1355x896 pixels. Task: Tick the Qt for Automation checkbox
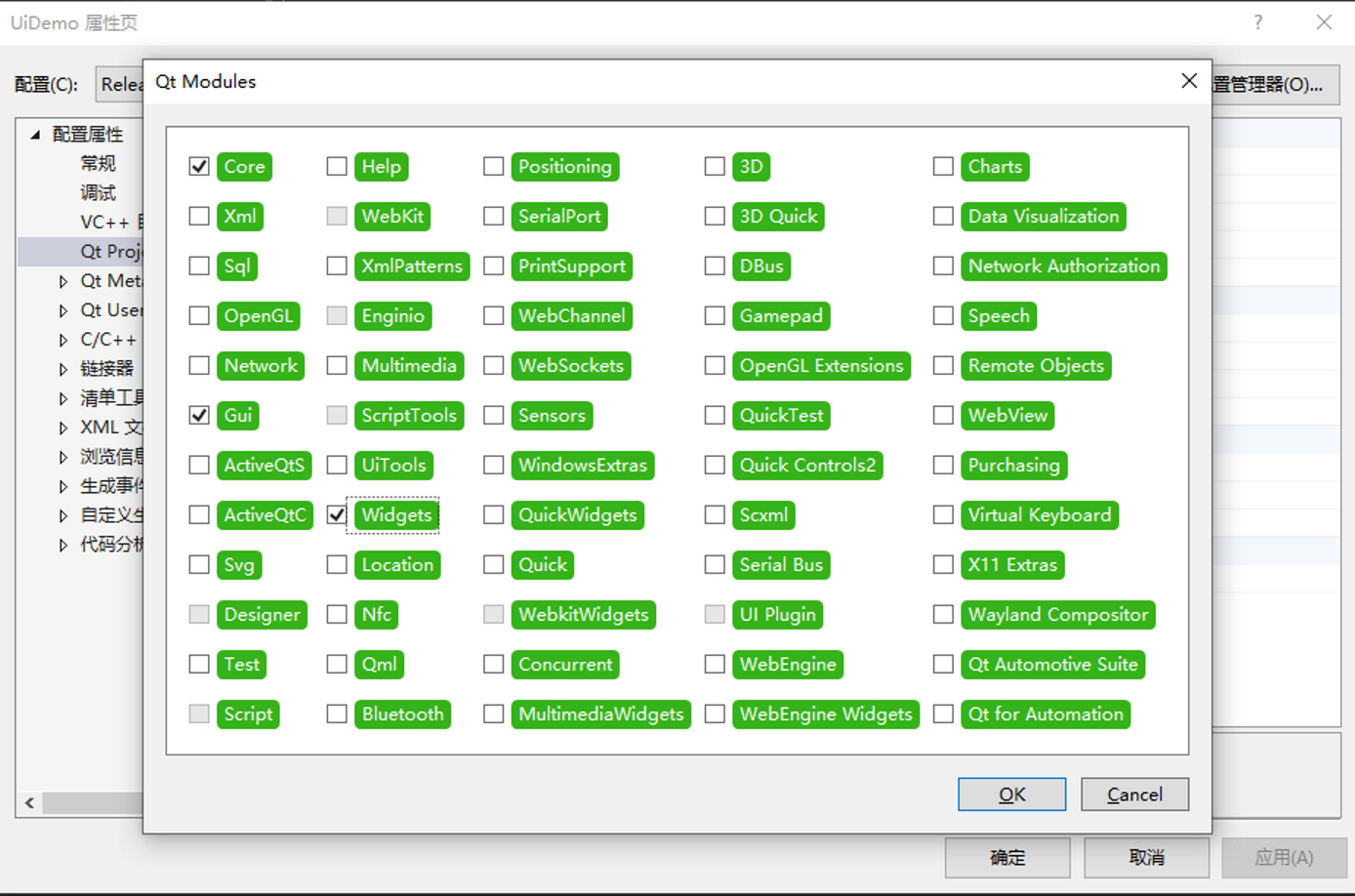click(x=943, y=714)
